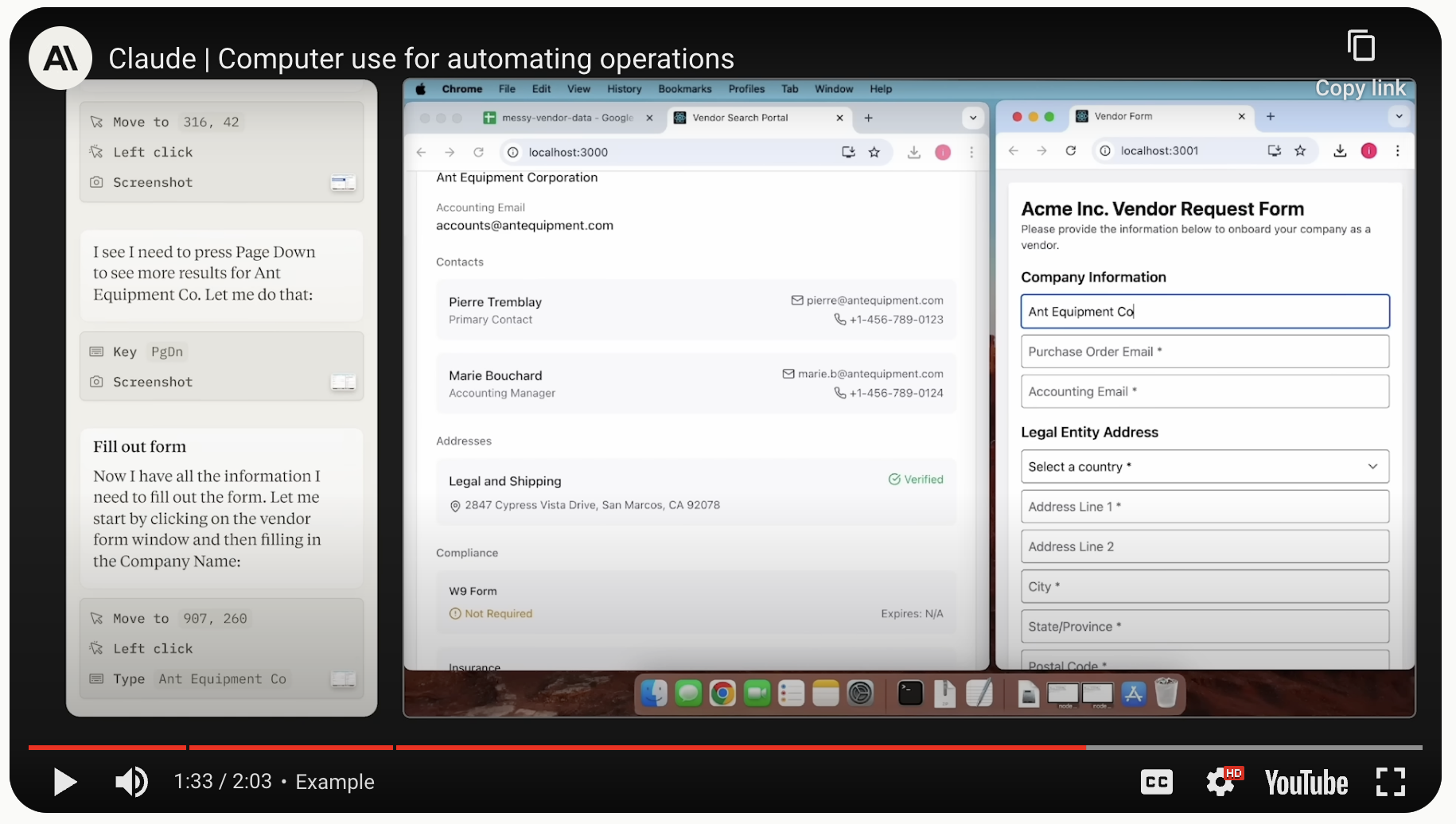Click Pierre Tremblay's phone number +1-456-789-0123
Viewport: 1456px width, 824px height.
click(x=896, y=320)
